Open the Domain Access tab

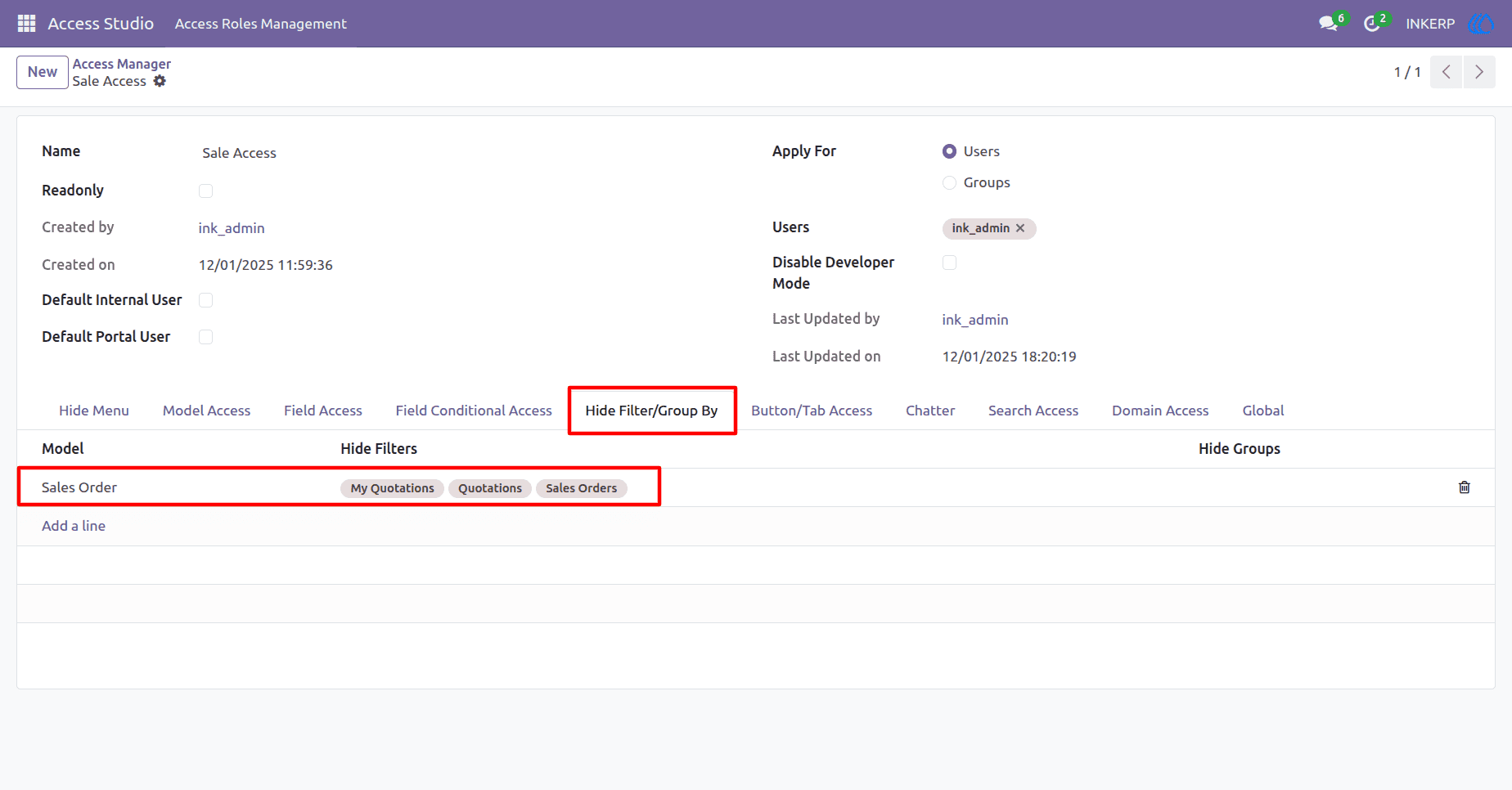coord(1160,411)
